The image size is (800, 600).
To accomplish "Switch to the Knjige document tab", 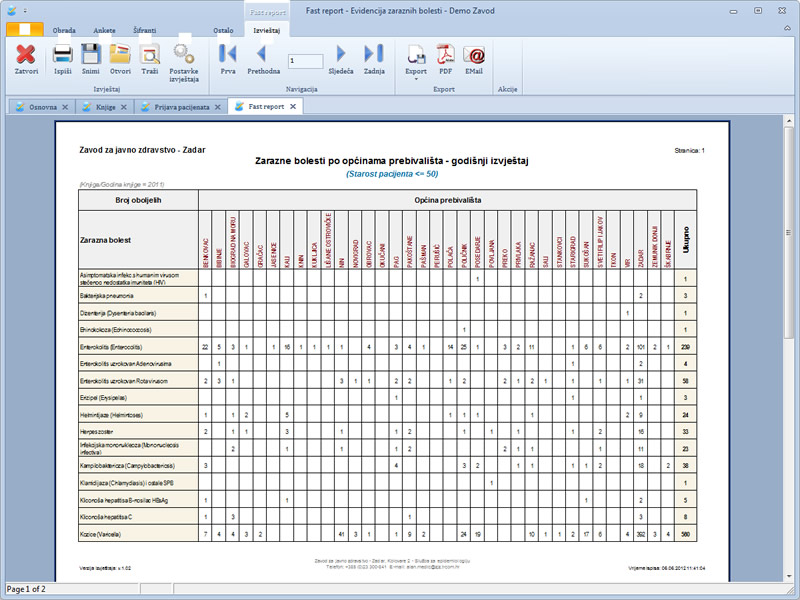I will (106, 107).
